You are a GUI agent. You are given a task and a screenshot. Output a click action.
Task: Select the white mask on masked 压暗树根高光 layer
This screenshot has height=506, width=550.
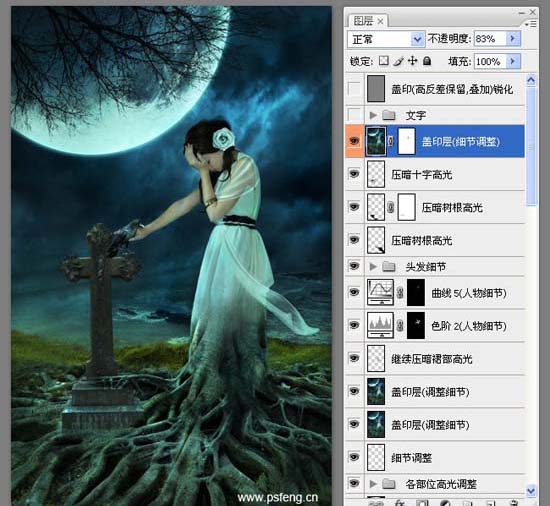[407, 207]
